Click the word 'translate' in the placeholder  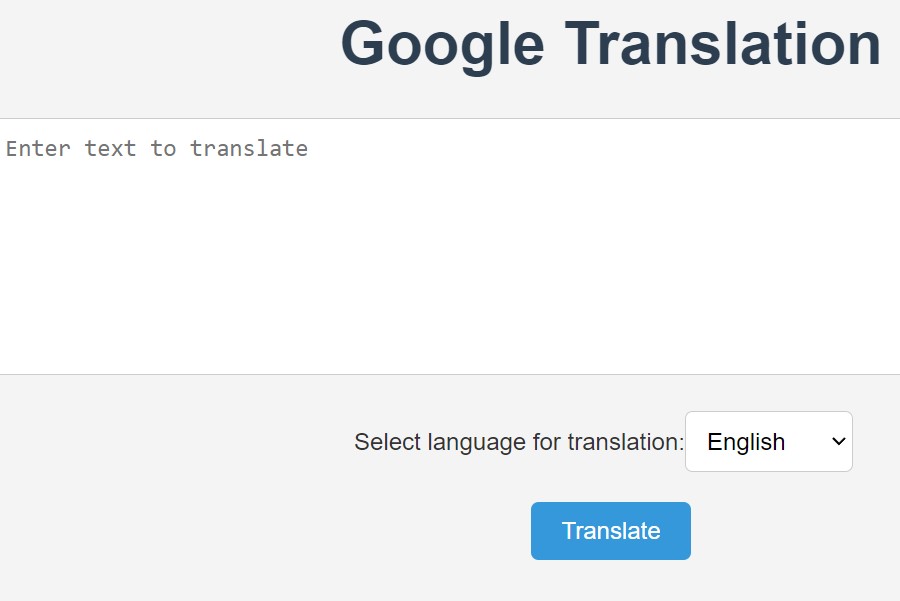249,149
